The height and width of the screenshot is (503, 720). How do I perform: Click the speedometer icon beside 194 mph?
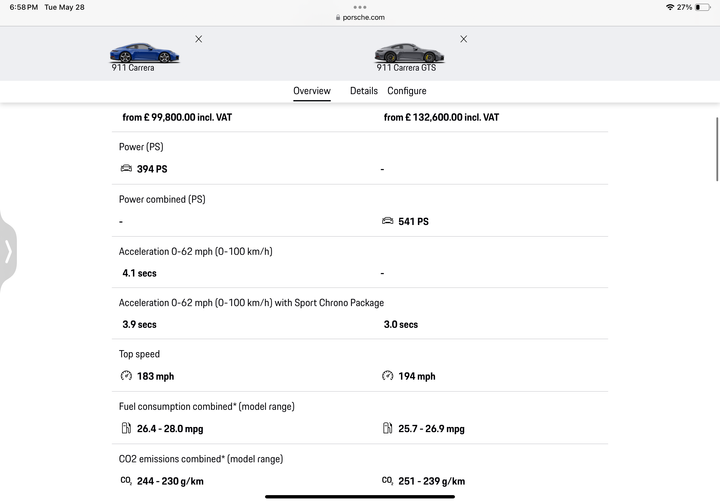coord(388,376)
